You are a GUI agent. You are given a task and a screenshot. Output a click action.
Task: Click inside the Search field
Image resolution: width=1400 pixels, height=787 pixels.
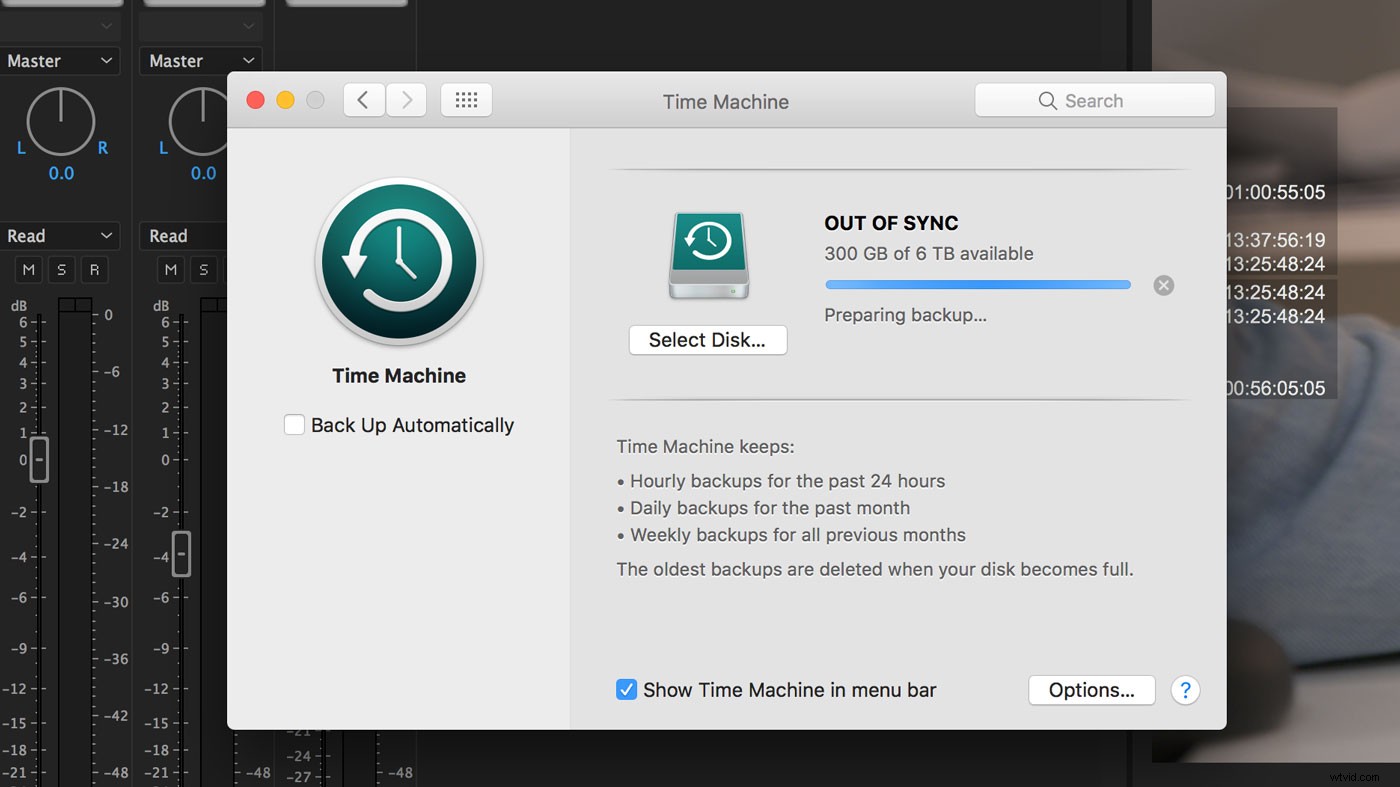click(1094, 100)
